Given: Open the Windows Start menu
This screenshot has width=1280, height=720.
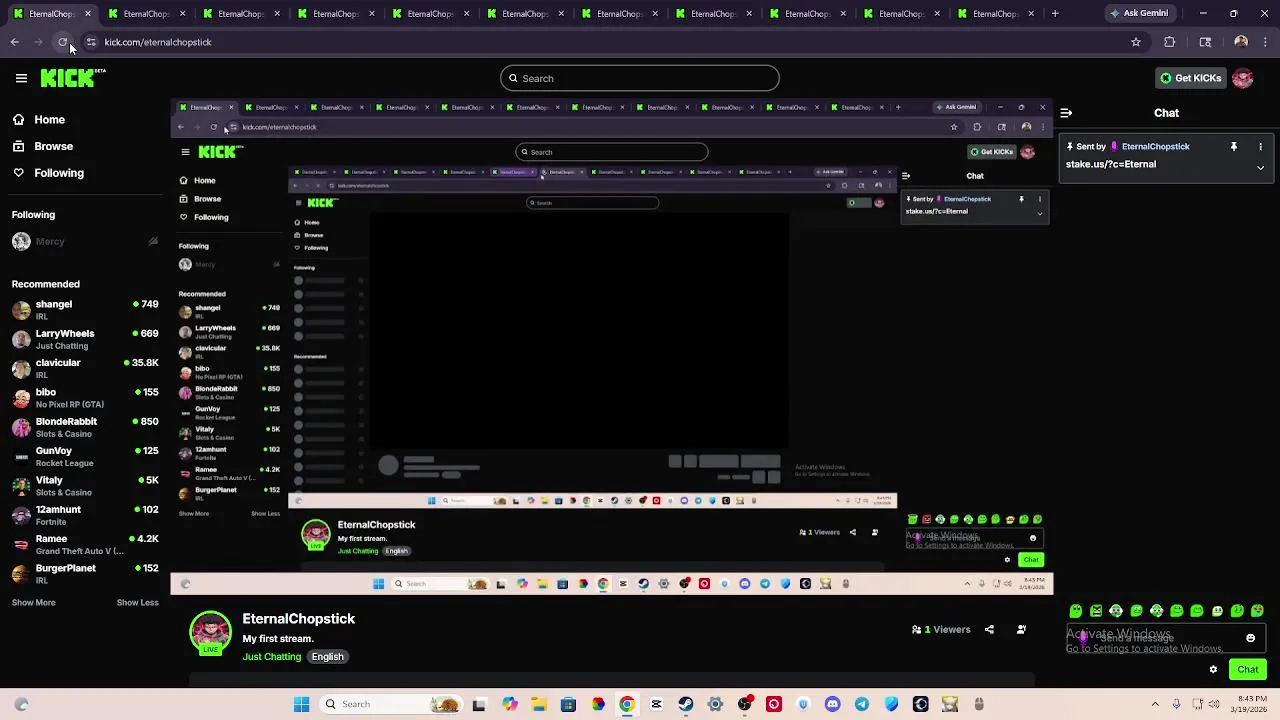Looking at the screenshot, I should pyautogui.click(x=301, y=704).
